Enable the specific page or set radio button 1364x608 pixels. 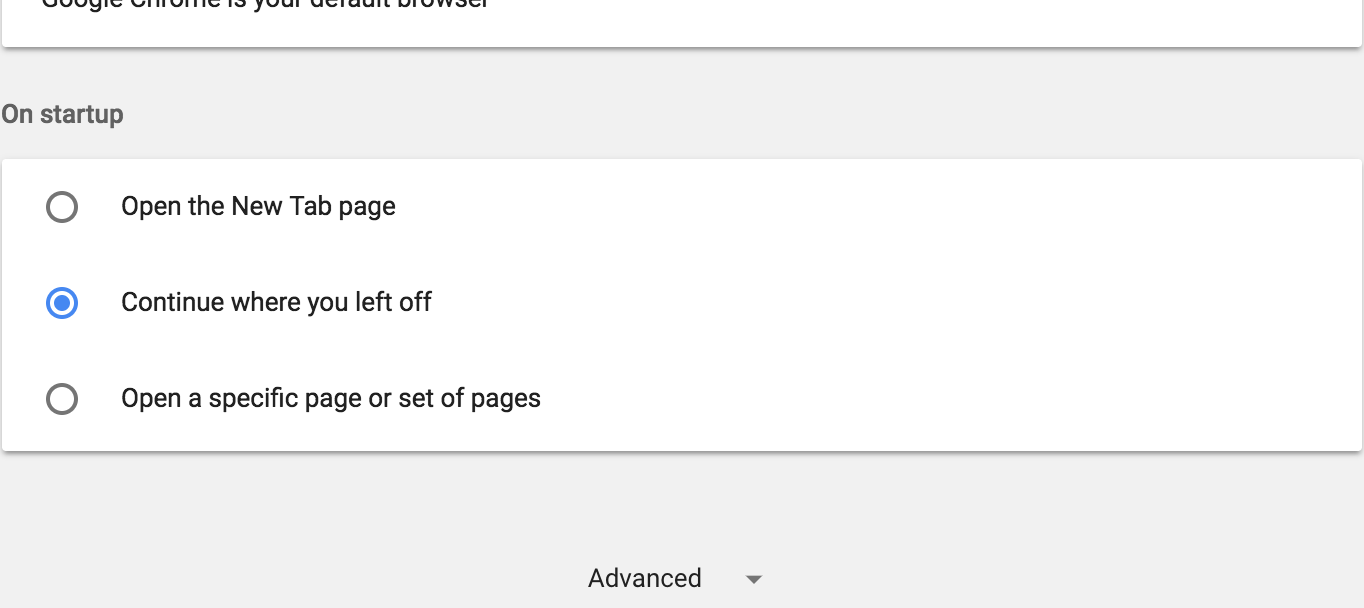(62, 399)
